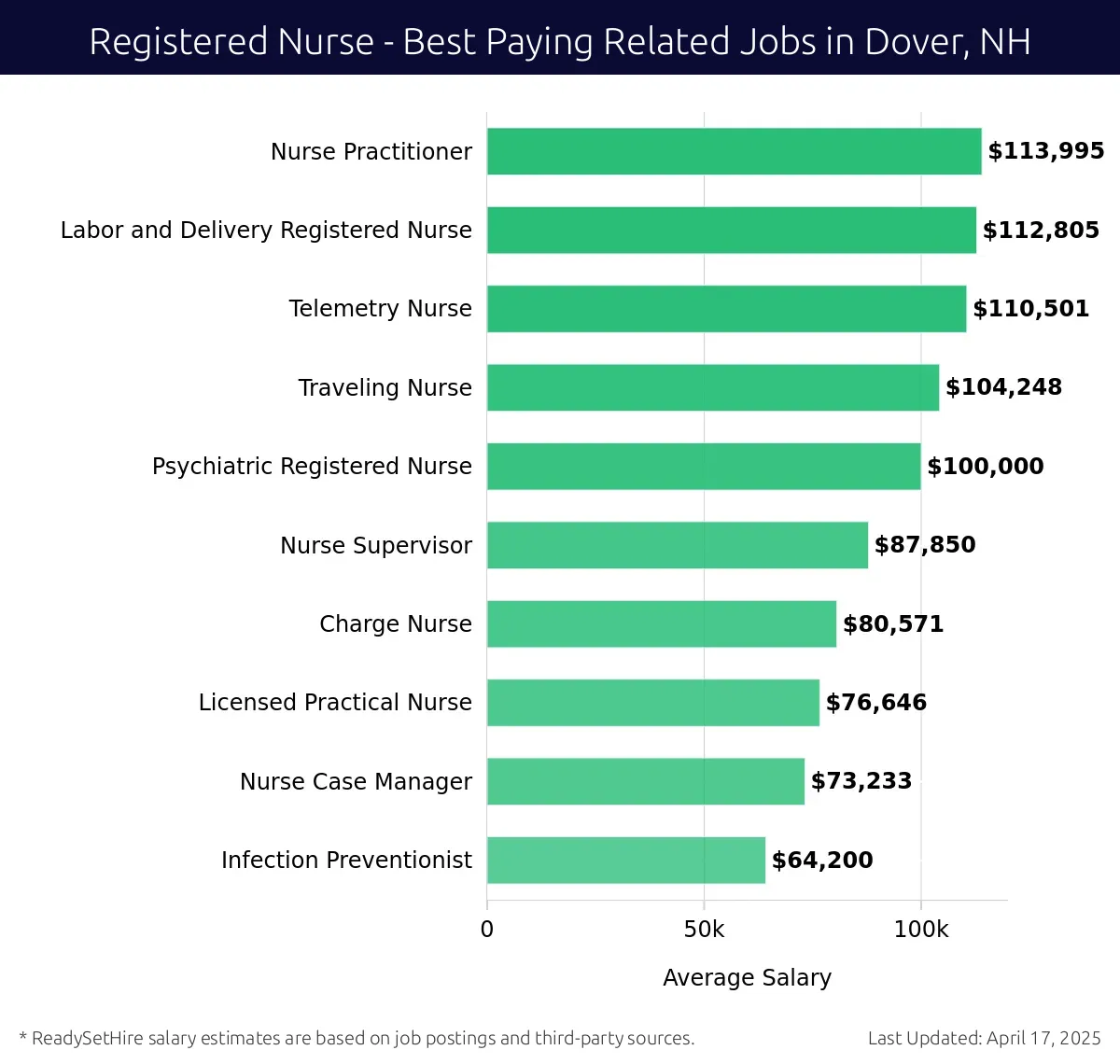
Task: Select the Psychiatric Registered Nurse label
Action: [x=313, y=466]
